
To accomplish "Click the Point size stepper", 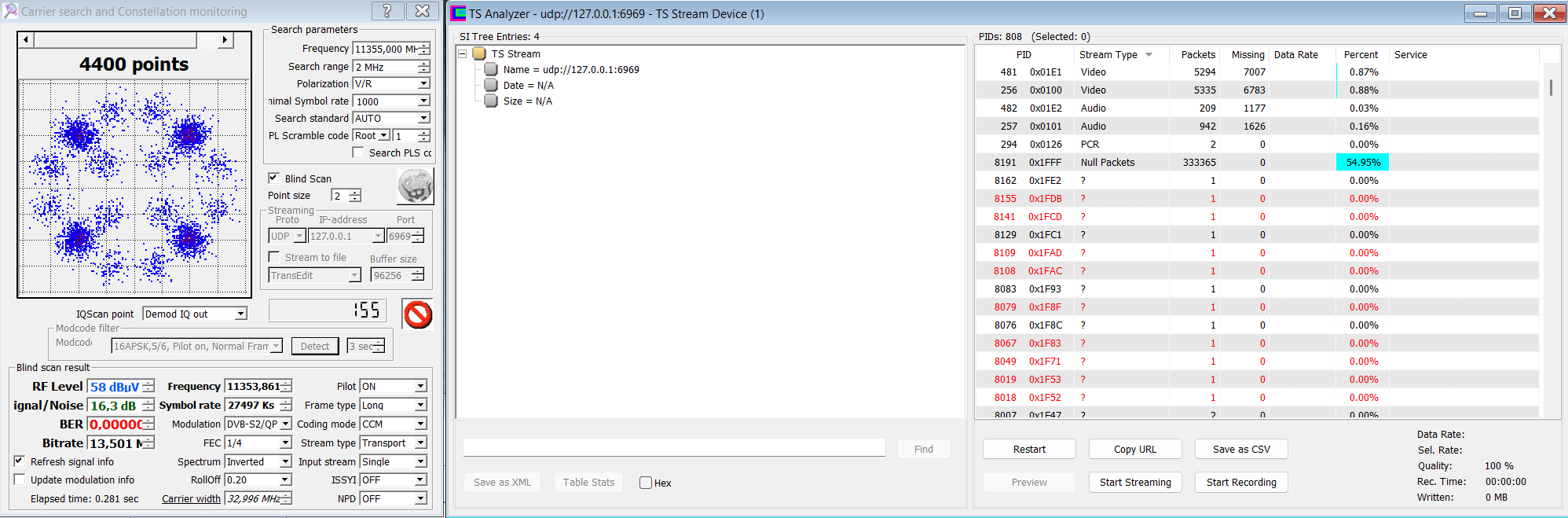I will tap(355, 195).
